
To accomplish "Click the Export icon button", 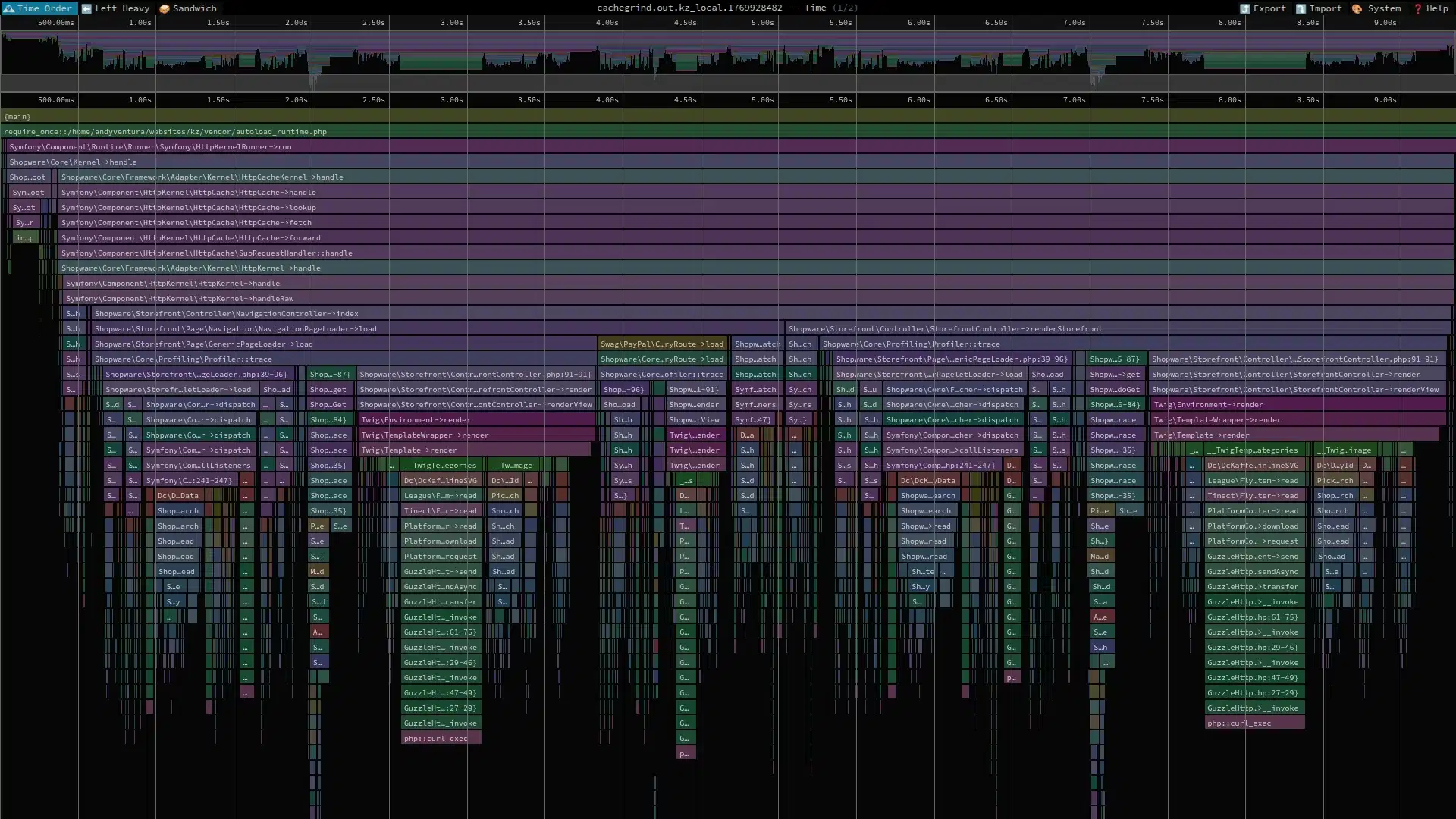I will [x=1244, y=8].
